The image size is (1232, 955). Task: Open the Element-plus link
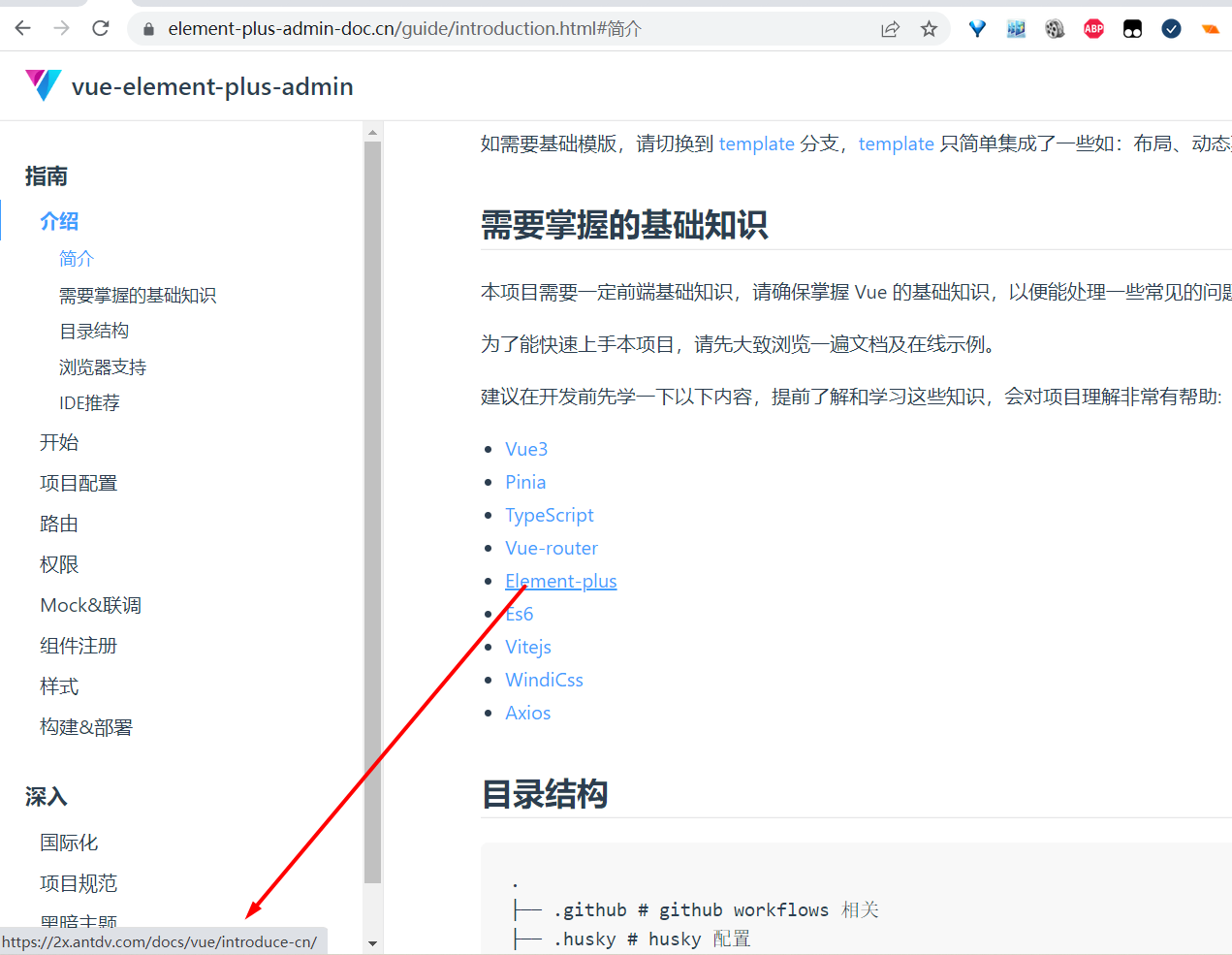pos(560,580)
